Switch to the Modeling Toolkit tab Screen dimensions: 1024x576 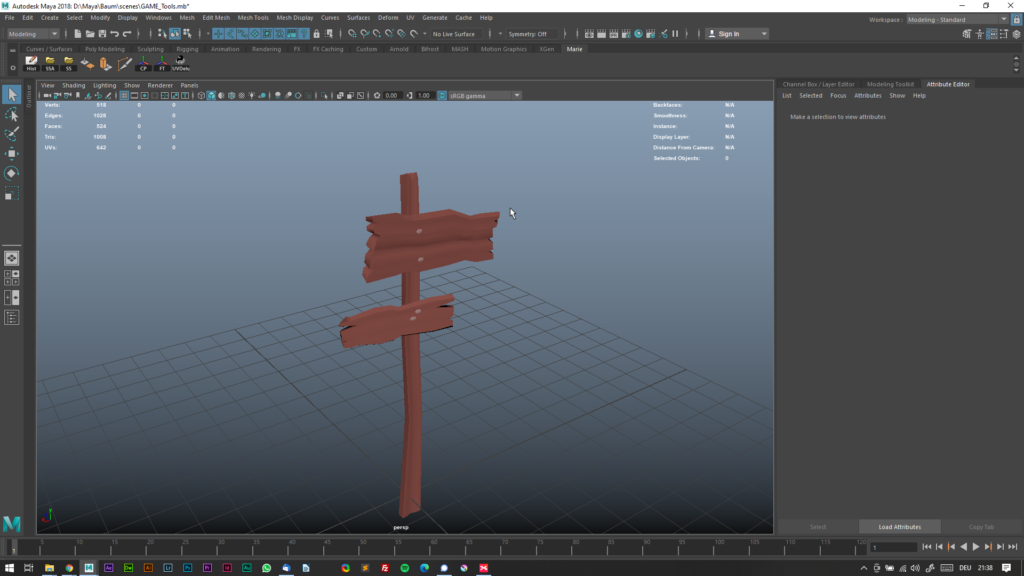point(890,84)
